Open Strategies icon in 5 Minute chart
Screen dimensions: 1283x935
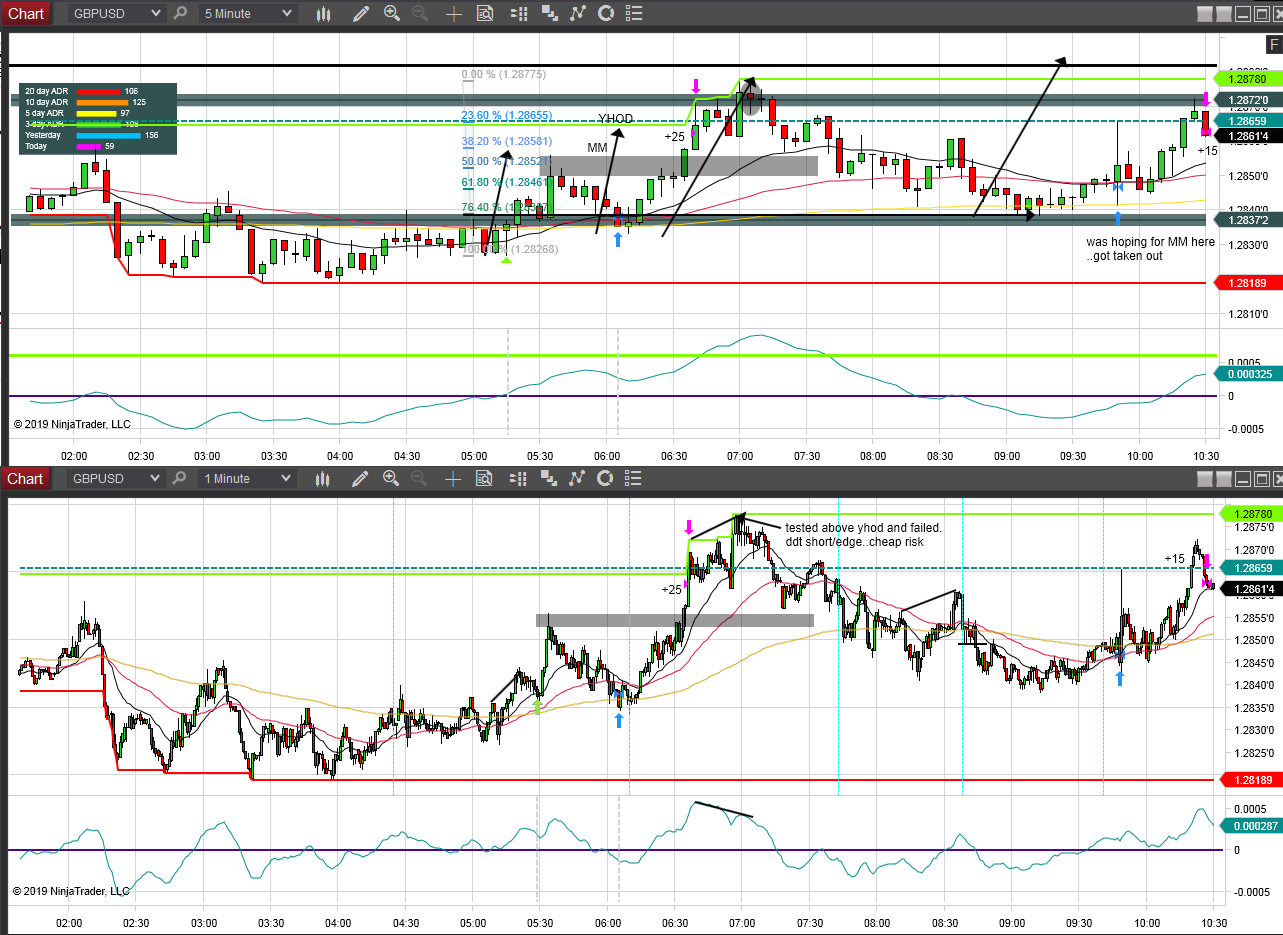pyautogui.click(x=605, y=13)
